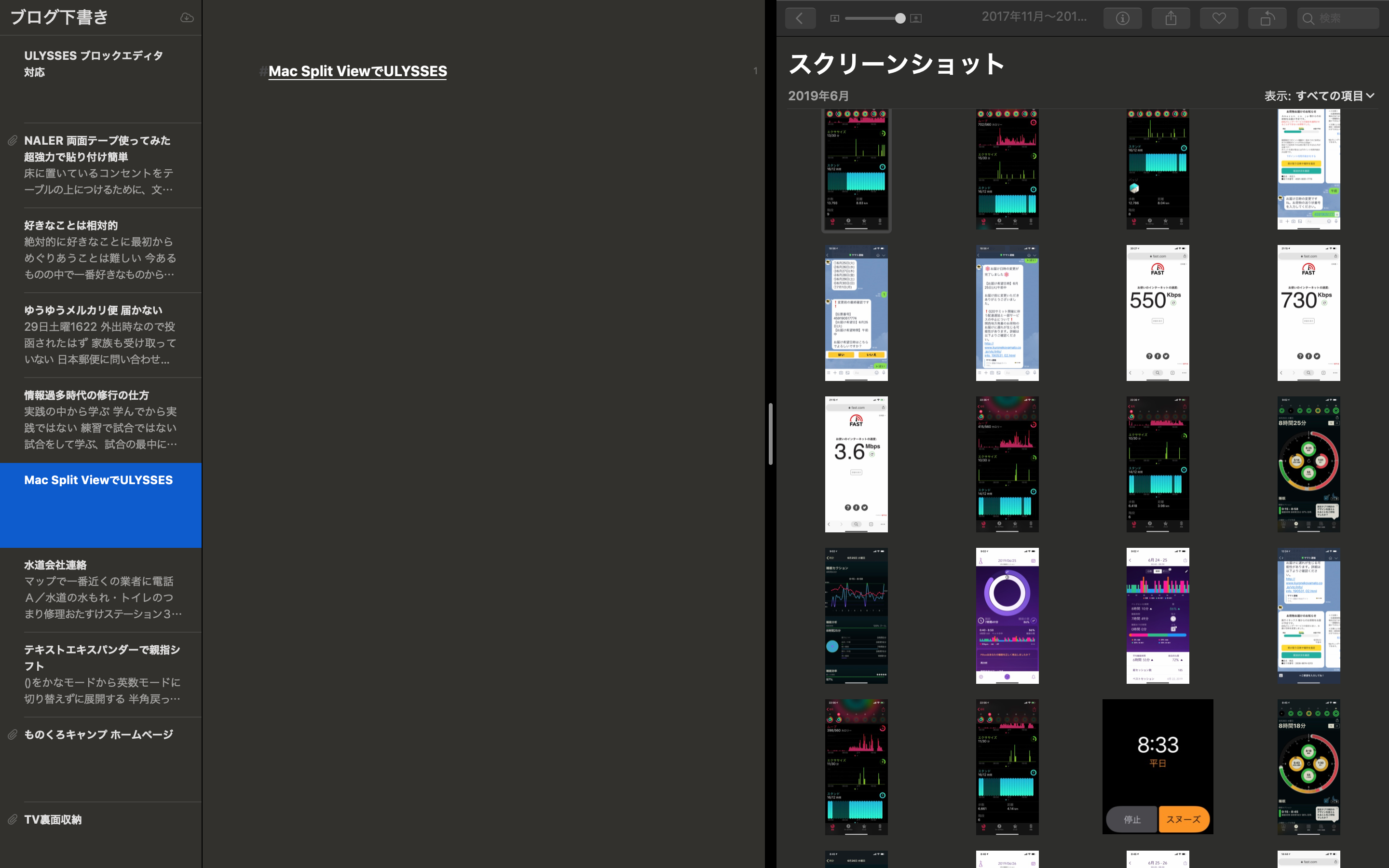Click the iCloud sync icon in Ulysses header
Screen dimensions: 1389x868
pyautogui.click(x=187, y=18)
